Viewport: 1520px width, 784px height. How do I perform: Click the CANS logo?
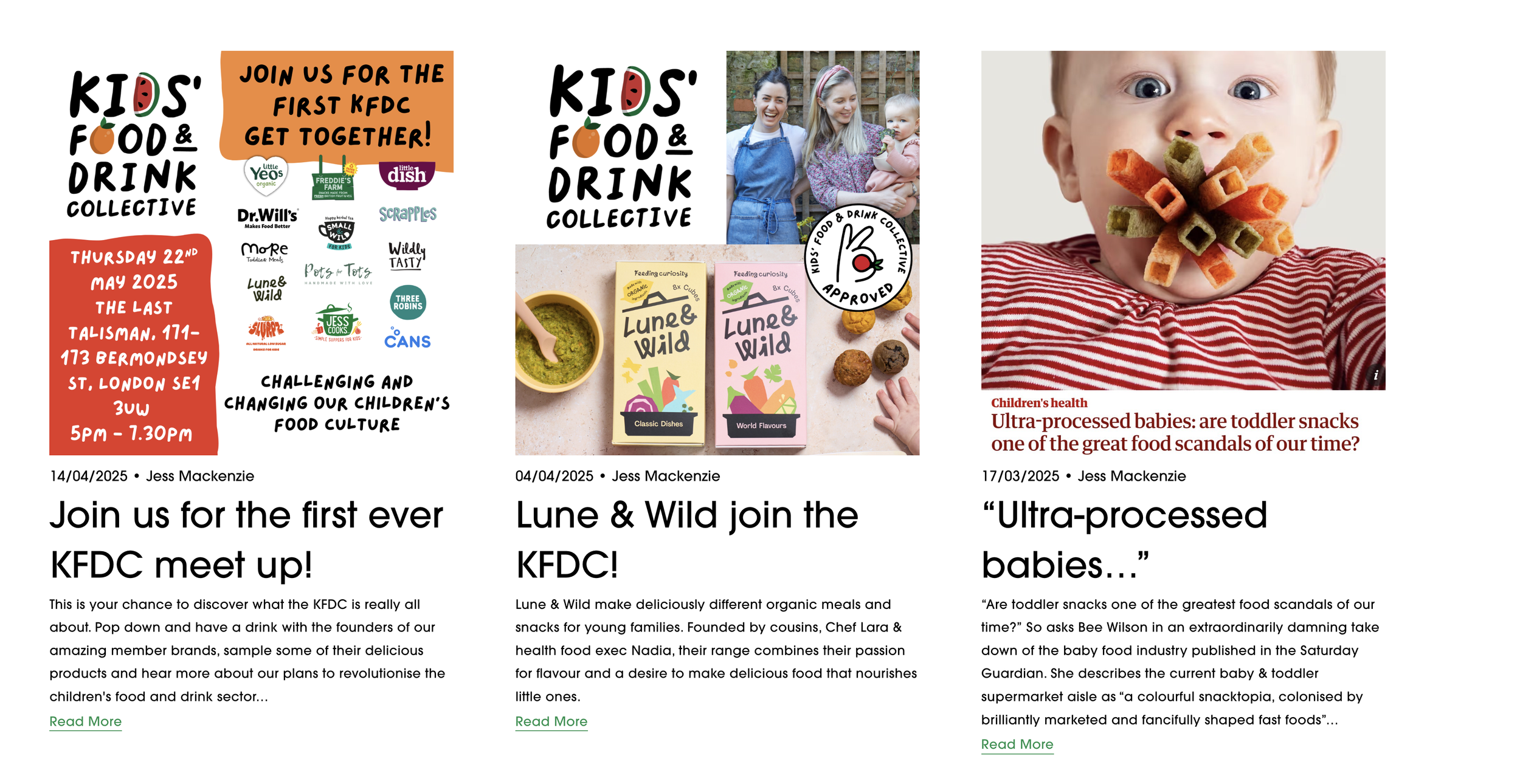point(407,339)
